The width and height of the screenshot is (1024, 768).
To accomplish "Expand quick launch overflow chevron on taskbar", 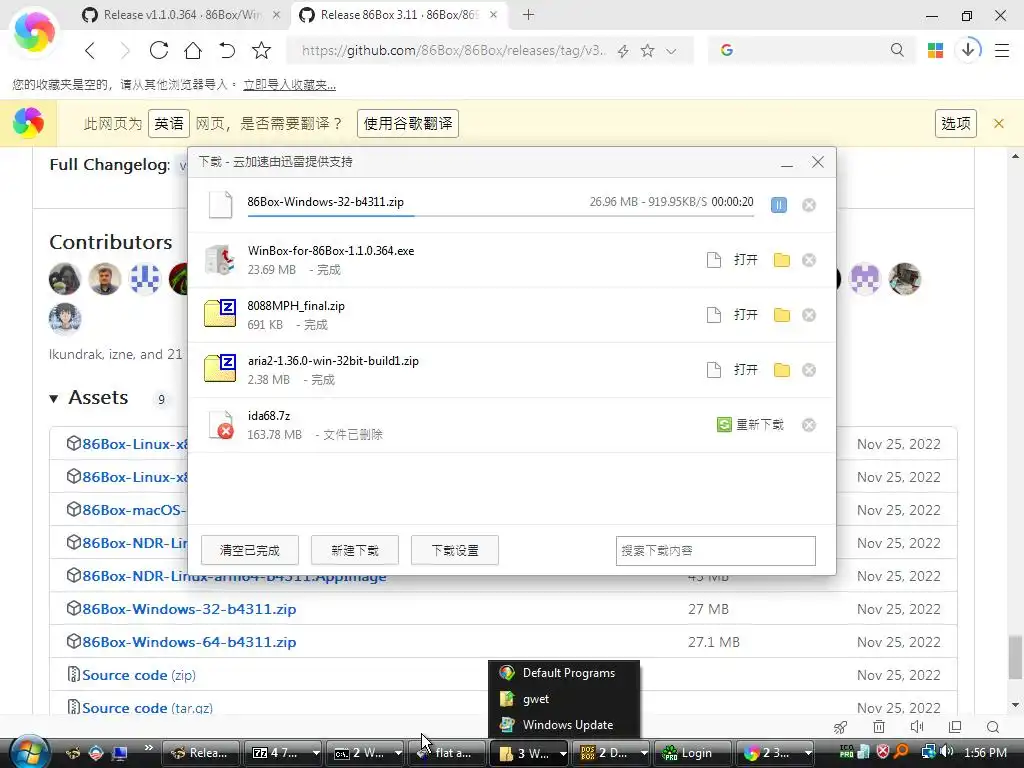I will click(148, 748).
